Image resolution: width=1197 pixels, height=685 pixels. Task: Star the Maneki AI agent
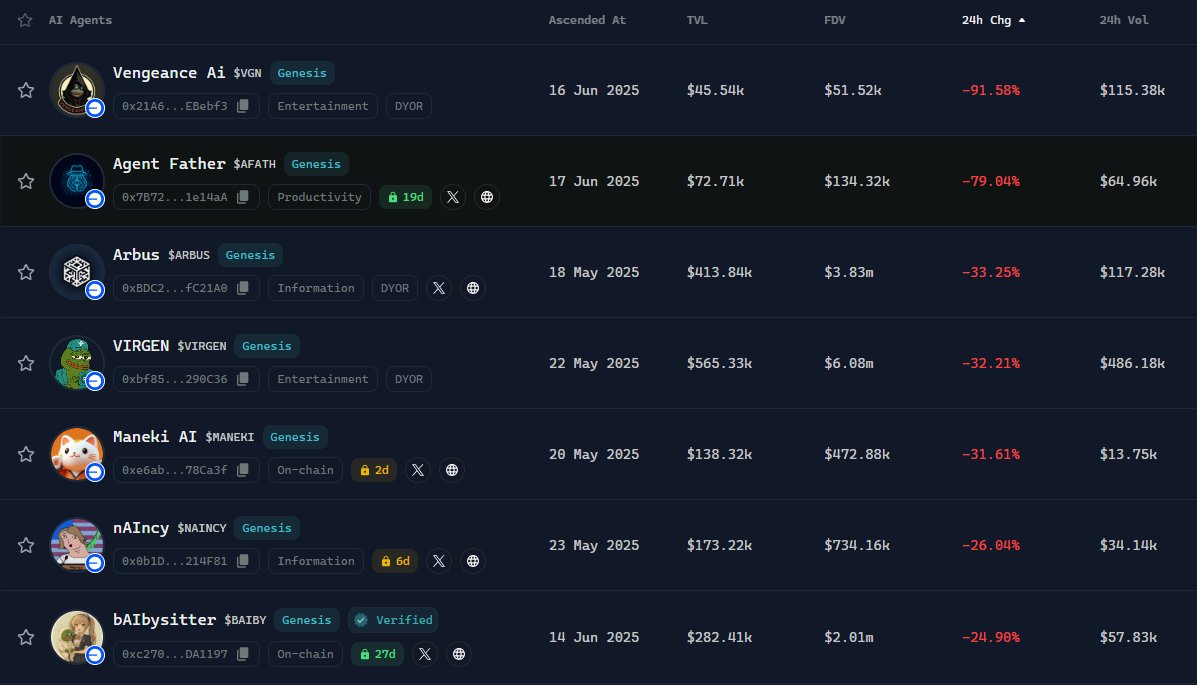click(x=26, y=454)
